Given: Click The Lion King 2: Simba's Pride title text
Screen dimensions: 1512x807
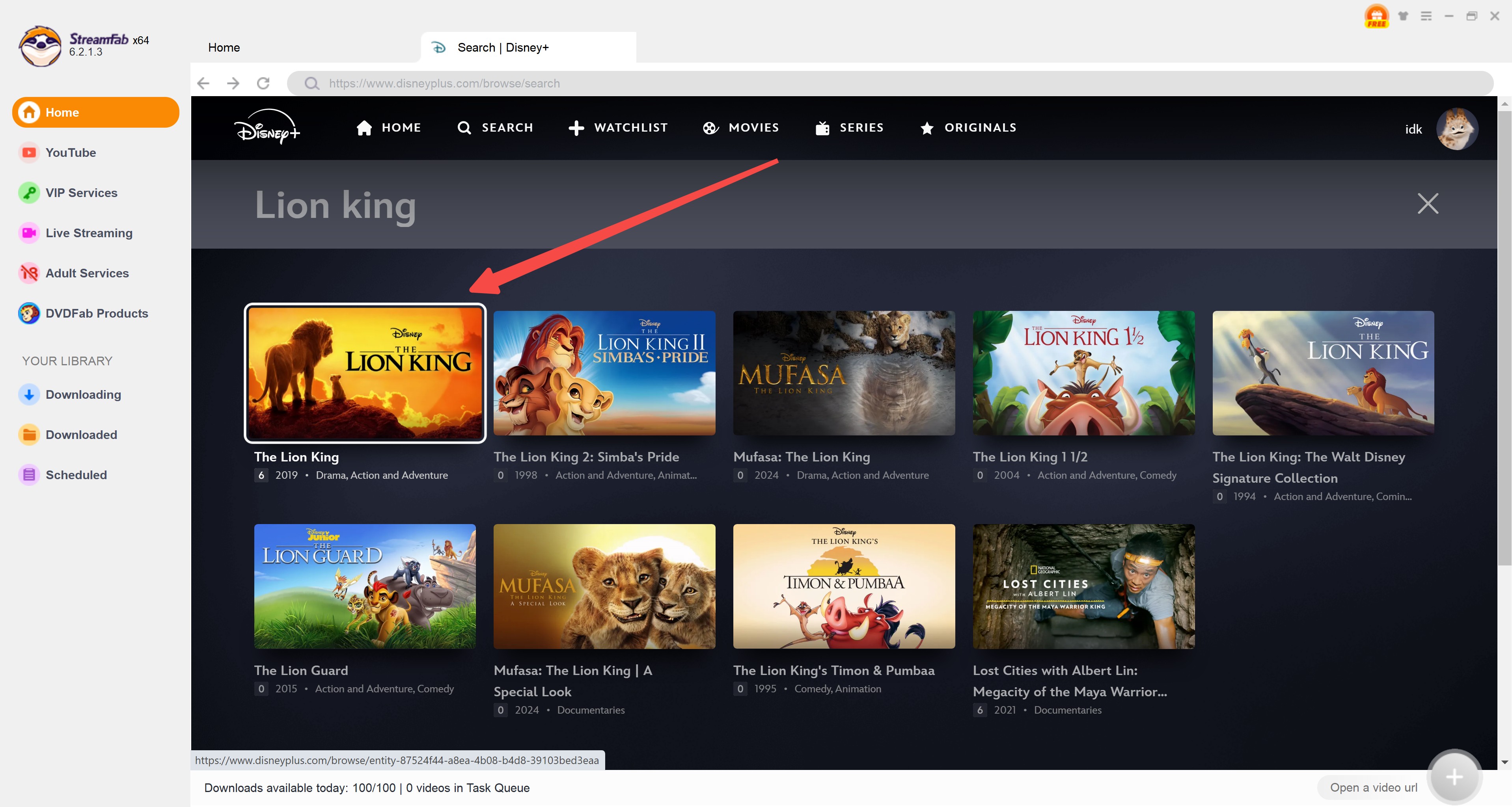Looking at the screenshot, I should click(586, 457).
